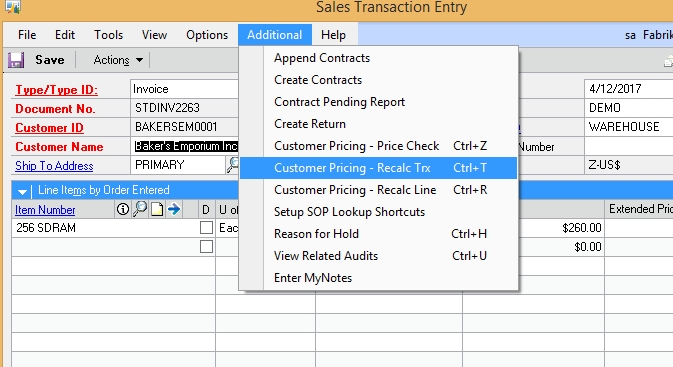Choose View Related Audits

(x=379, y=256)
